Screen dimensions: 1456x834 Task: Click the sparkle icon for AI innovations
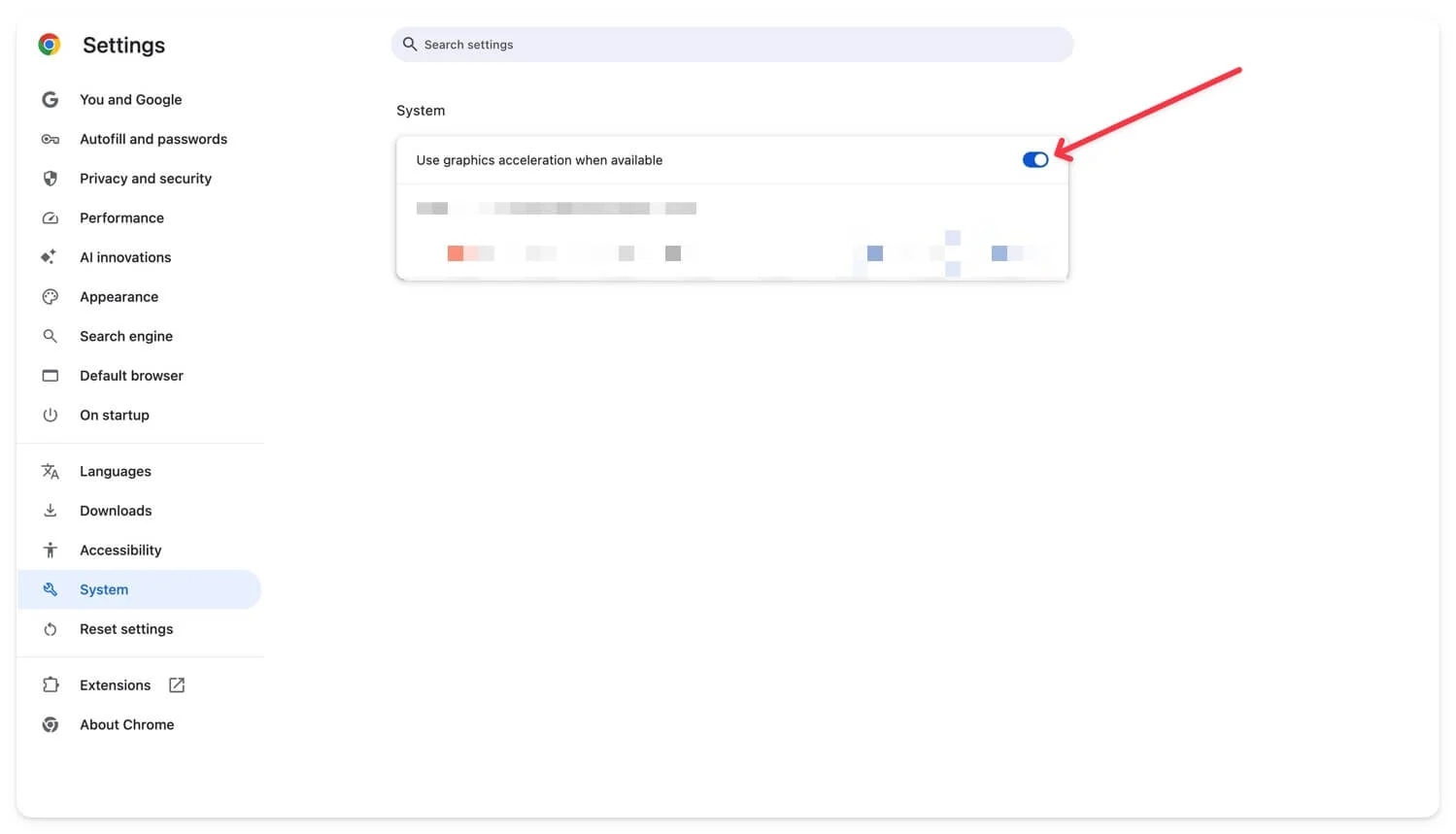[x=49, y=257]
